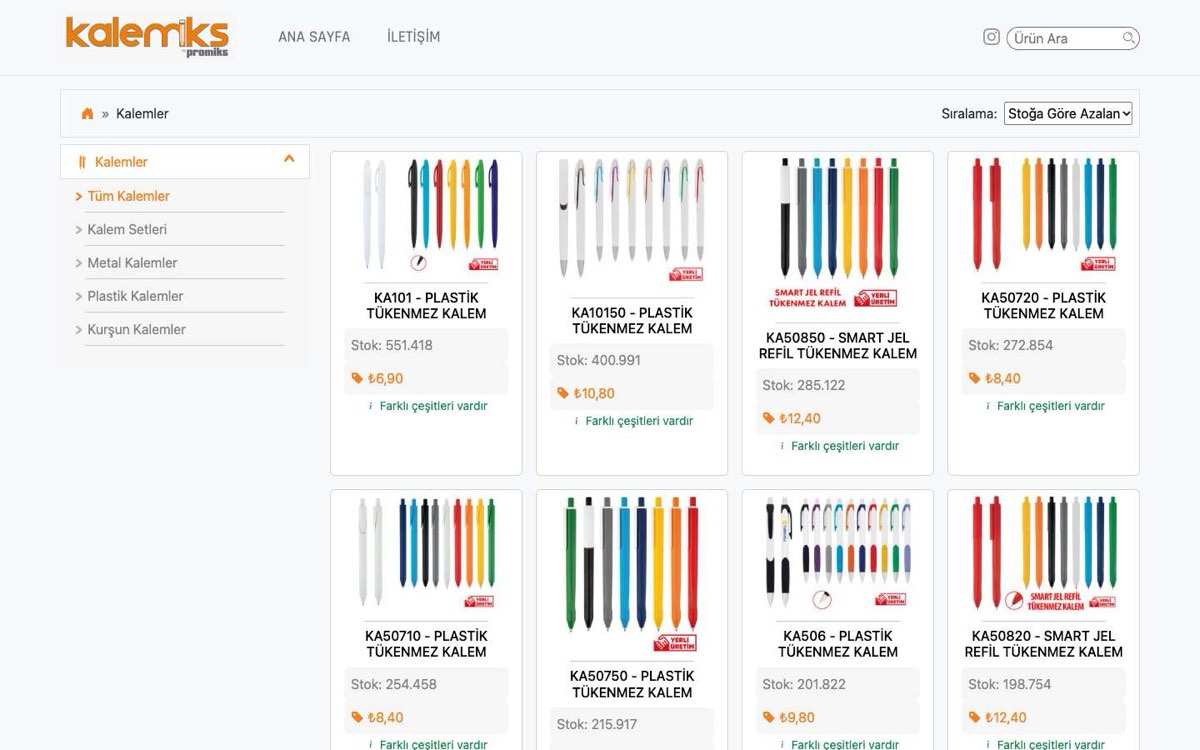The image size is (1200, 750).
Task: Open İLETİŞİM menu item
Action: click(414, 37)
